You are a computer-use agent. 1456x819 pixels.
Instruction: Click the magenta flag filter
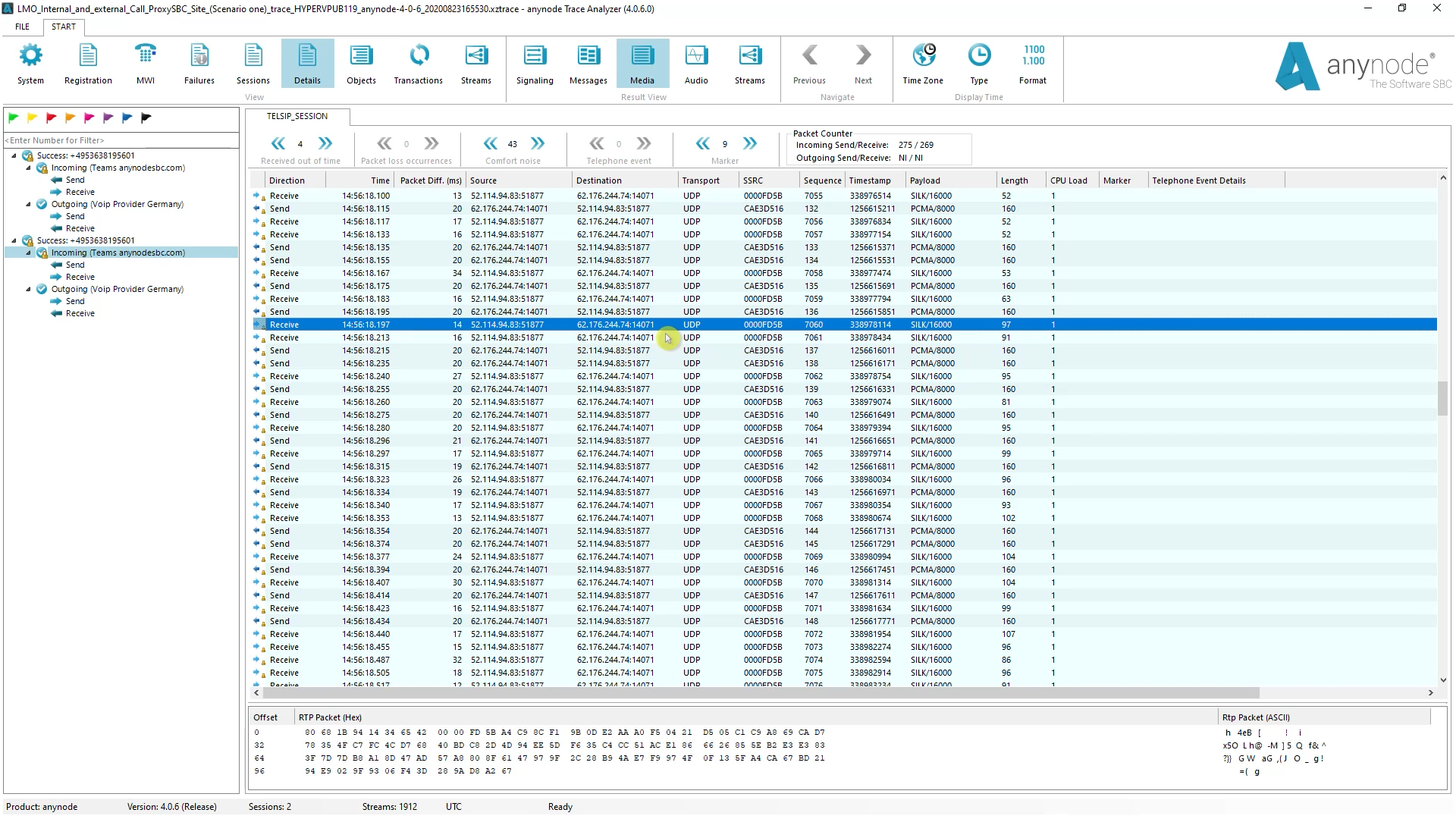pos(89,118)
